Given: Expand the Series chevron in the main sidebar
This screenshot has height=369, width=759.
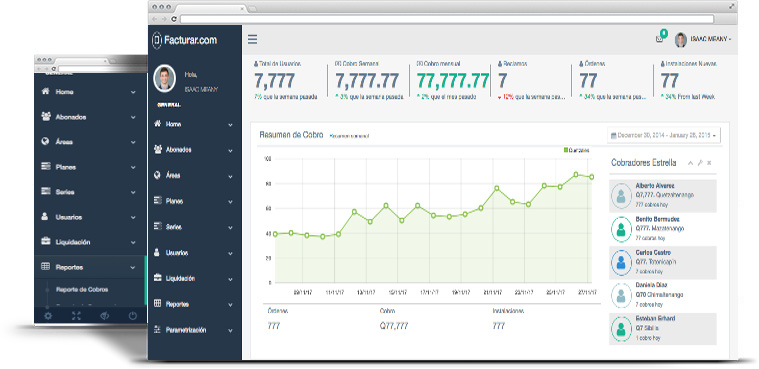Looking at the screenshot, I should click(x=230, y=228).
